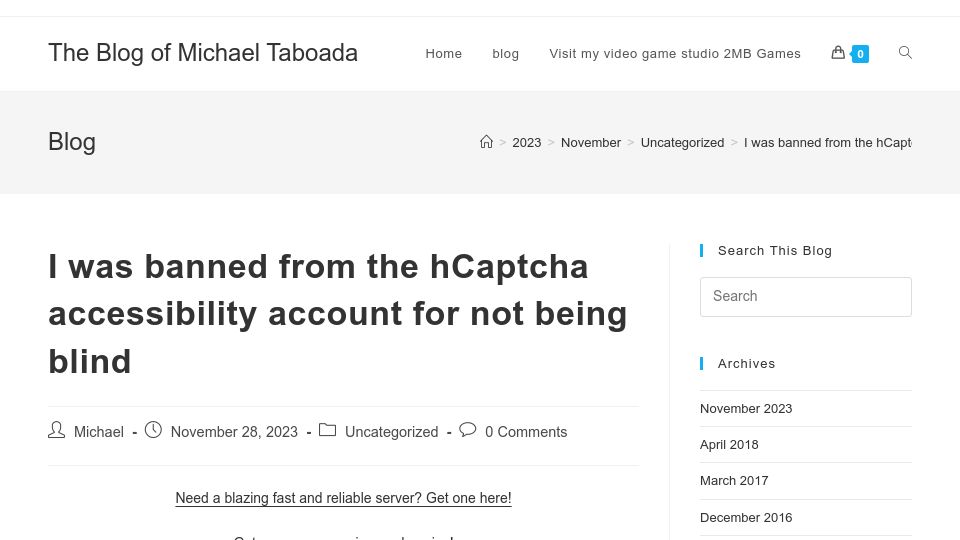Click the Blog page heading
The width and height of the screenshot is (960, 540).
pos(72,142)
